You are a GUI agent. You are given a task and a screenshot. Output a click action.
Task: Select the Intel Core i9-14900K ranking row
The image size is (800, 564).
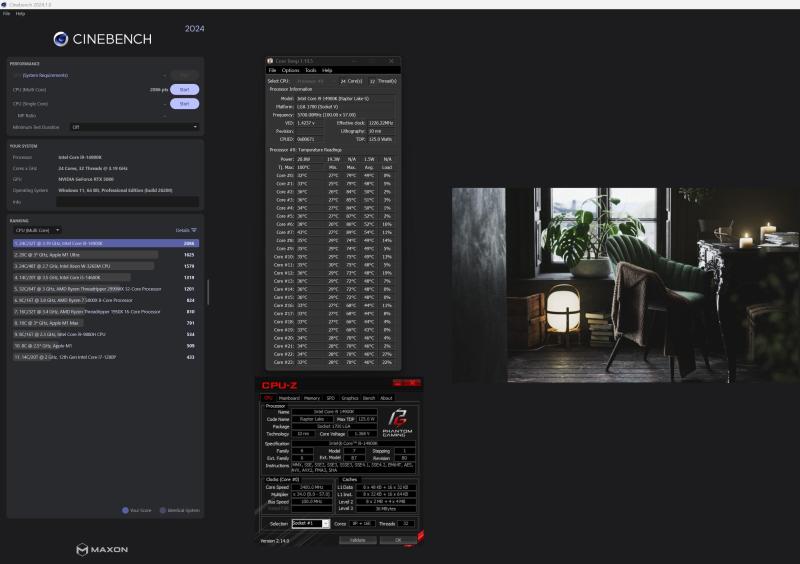(105, 243)
